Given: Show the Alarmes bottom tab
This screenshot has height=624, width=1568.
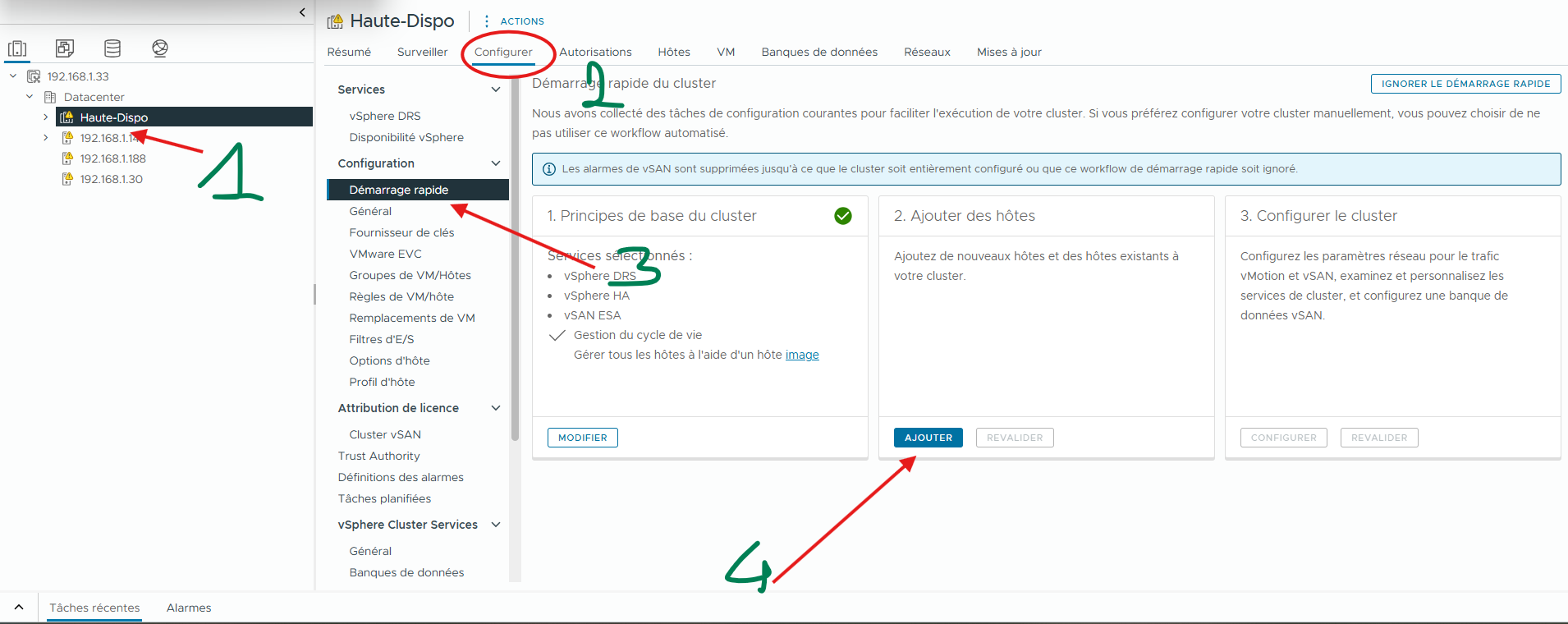Looking at the screenshot, I should pyautogui.click(x=189, y=608).
